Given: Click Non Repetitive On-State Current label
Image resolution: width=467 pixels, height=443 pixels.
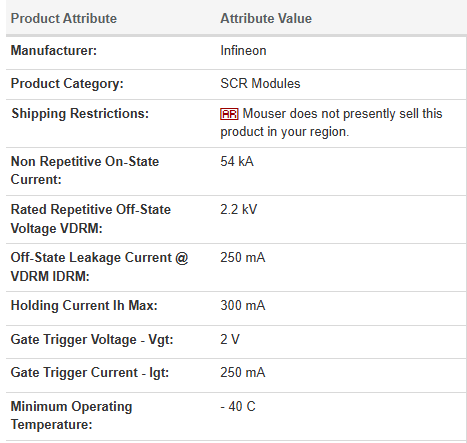Looking at the screenshot, I should pos(85,170).
